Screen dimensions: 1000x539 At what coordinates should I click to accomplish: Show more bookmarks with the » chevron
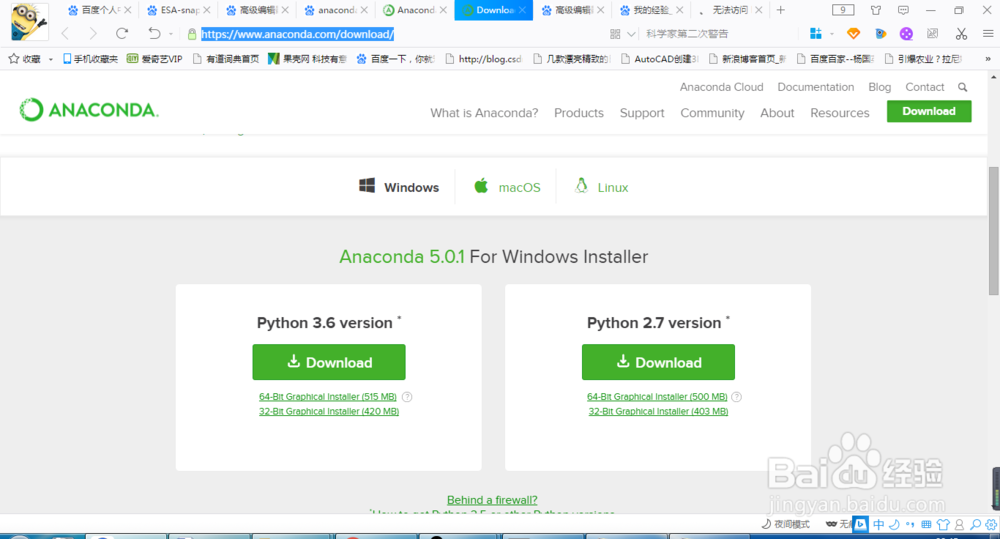[x=988, y=59]
